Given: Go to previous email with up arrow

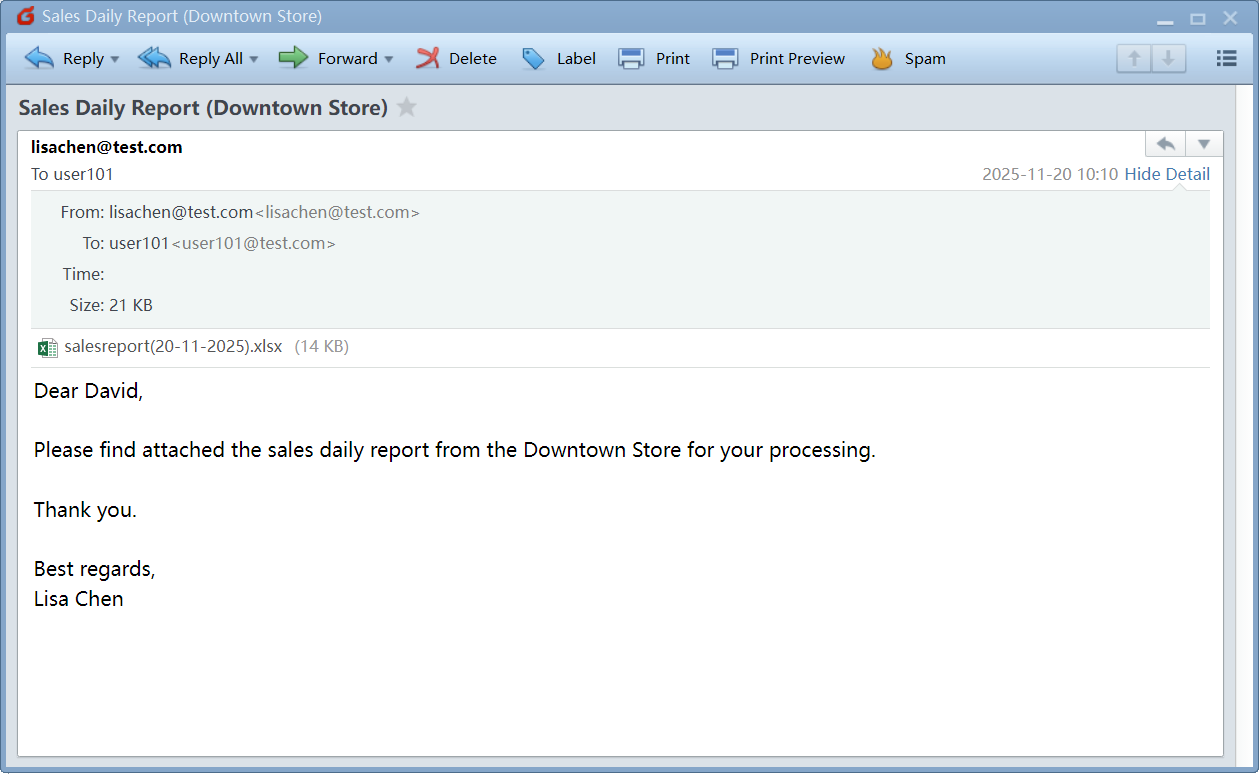Looking at the screenshot, I should tap(1134, 58).
